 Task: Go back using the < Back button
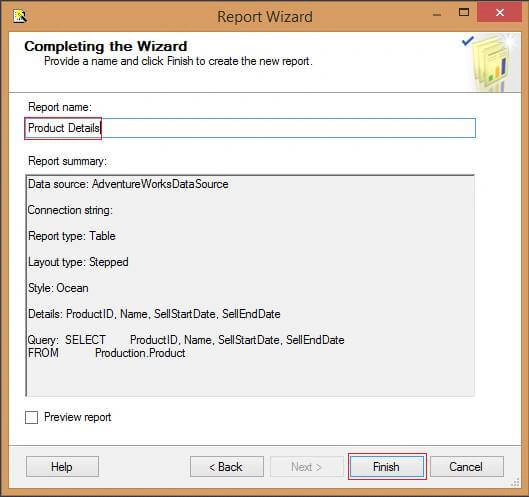pyautogui.click(x=226, y=467)
